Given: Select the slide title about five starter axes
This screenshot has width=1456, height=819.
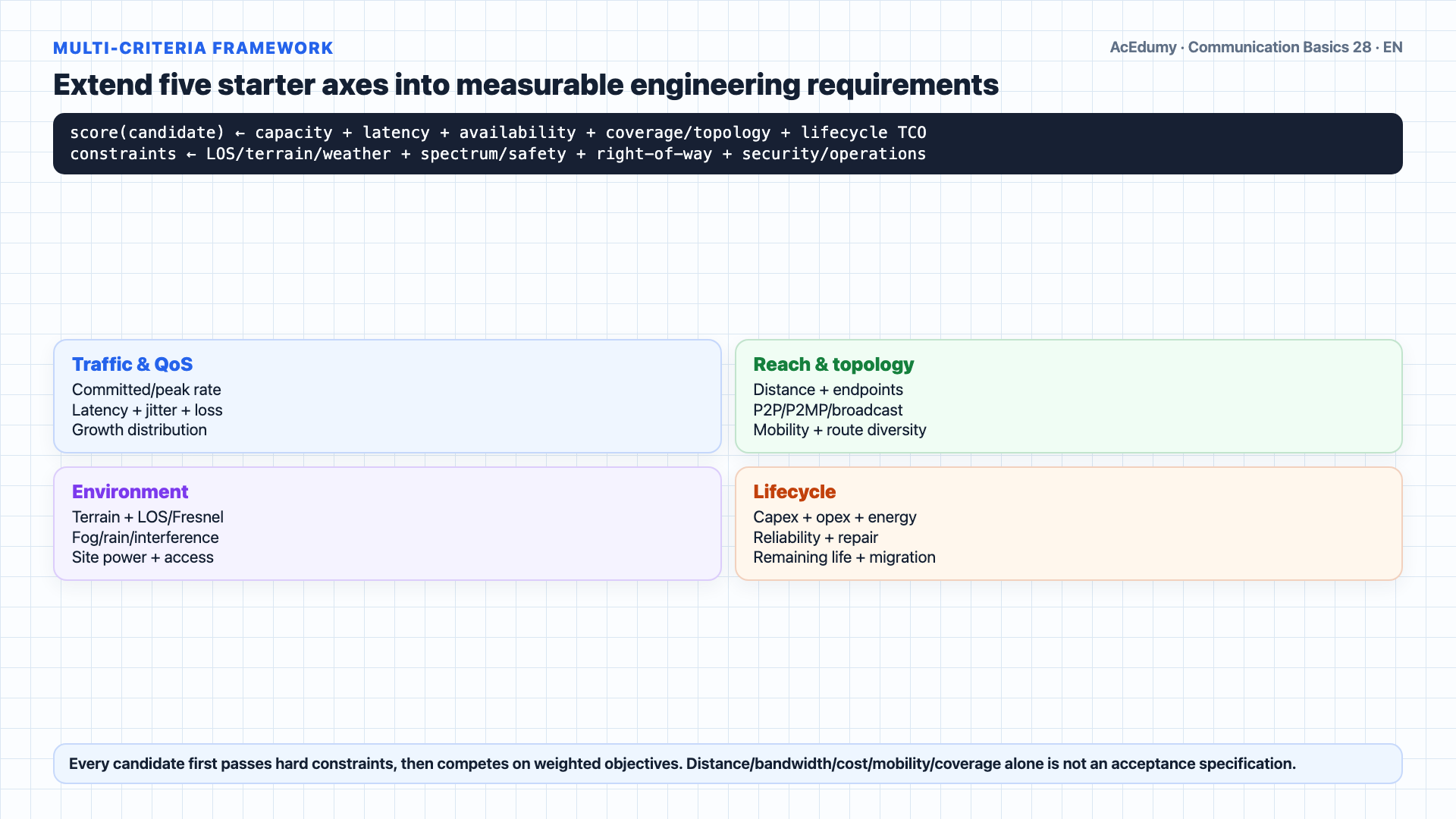Looking at the screenshot, I should coord(526,85).
